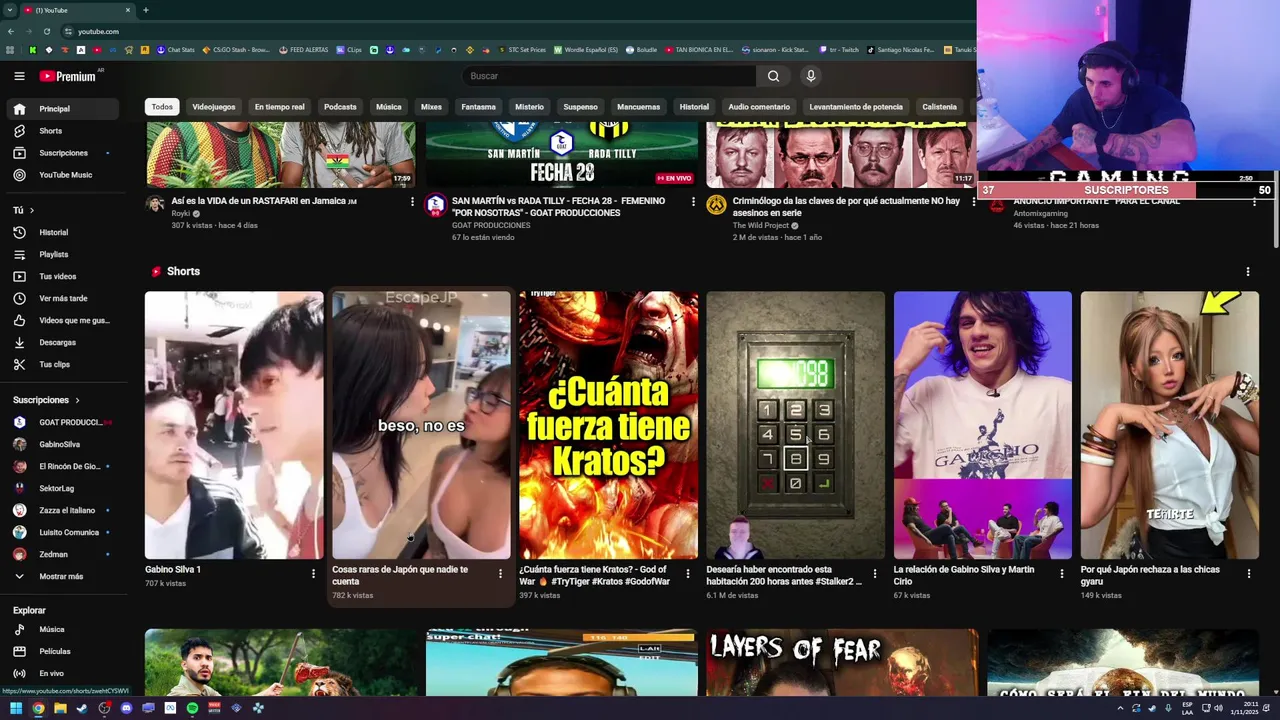Viewport: 1280px width, 720px height.
Task: Select the Todos filter chip
Action: (162, 107)
